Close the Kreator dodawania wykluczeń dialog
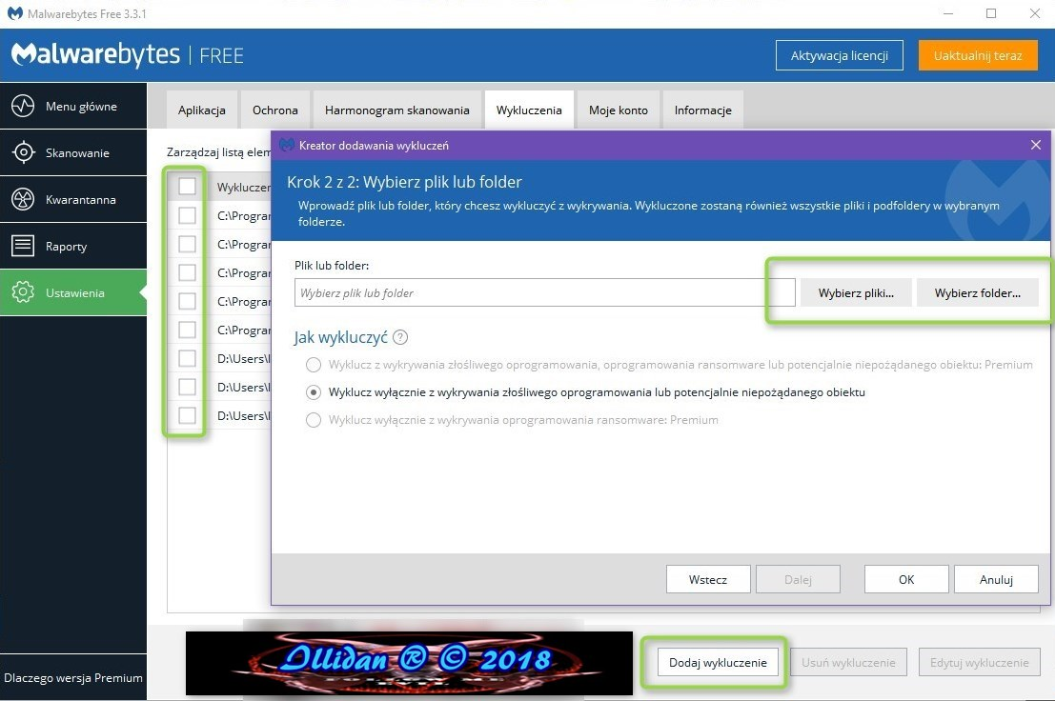Screen dimensions: 1055x702 [1035, 145]
